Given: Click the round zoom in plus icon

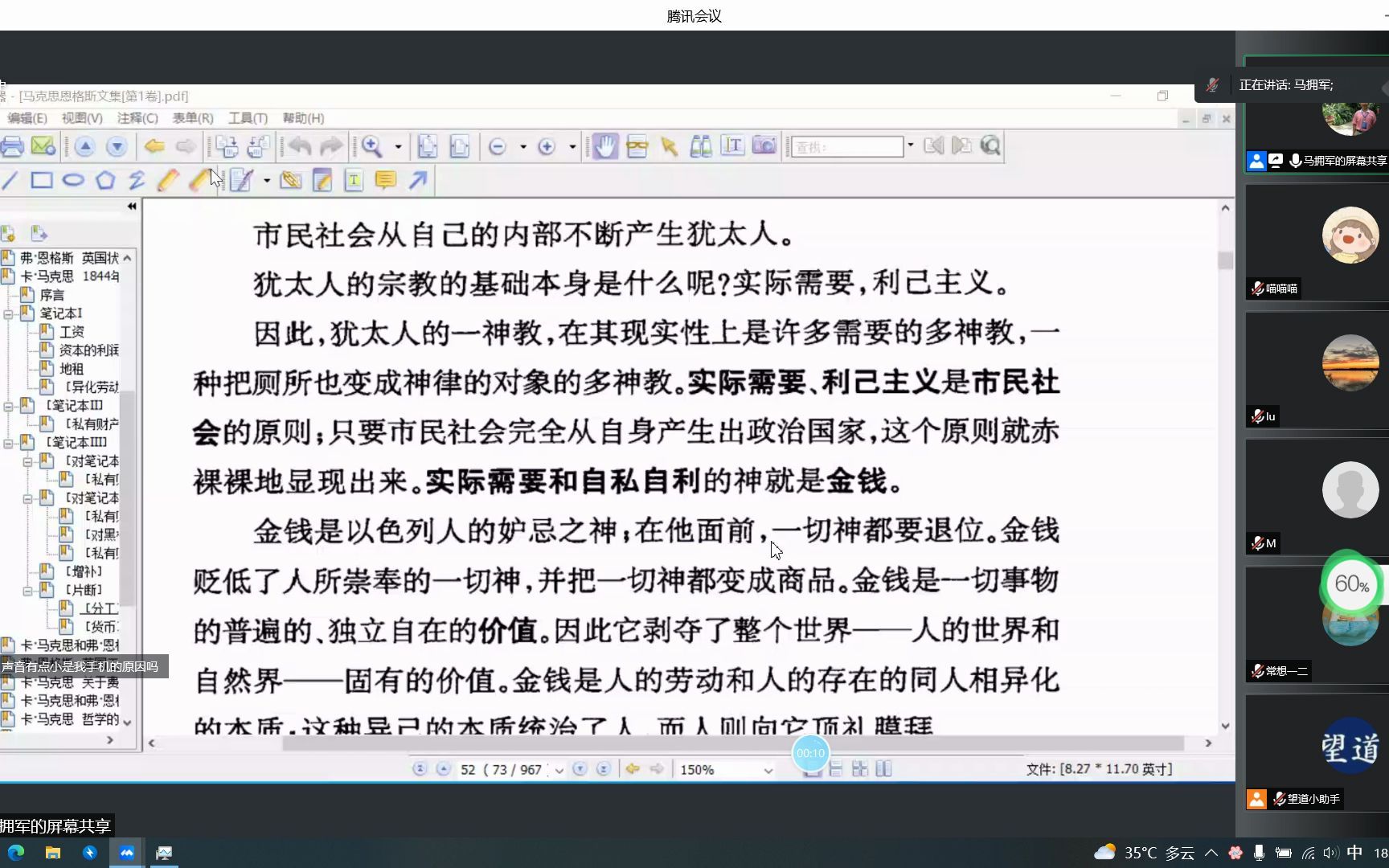Looking at the screenshot, I should click(547, 146).
